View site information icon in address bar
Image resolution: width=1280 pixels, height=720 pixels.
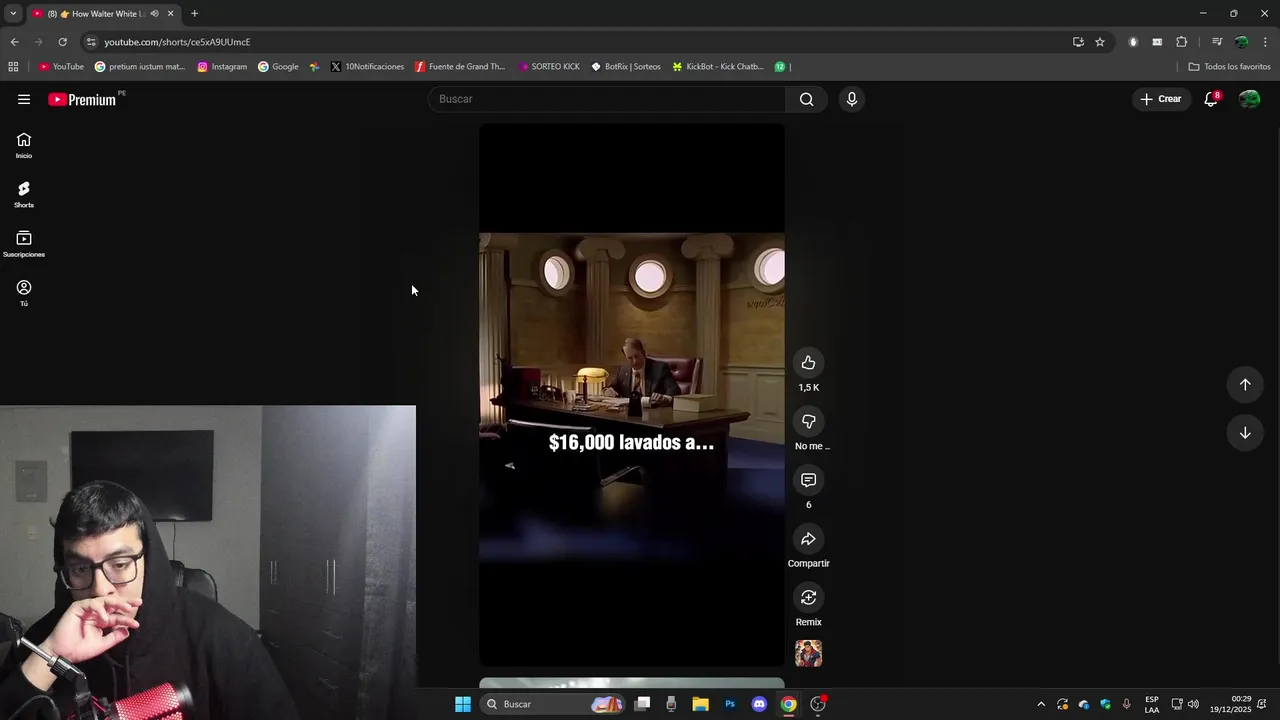[91, 42]
